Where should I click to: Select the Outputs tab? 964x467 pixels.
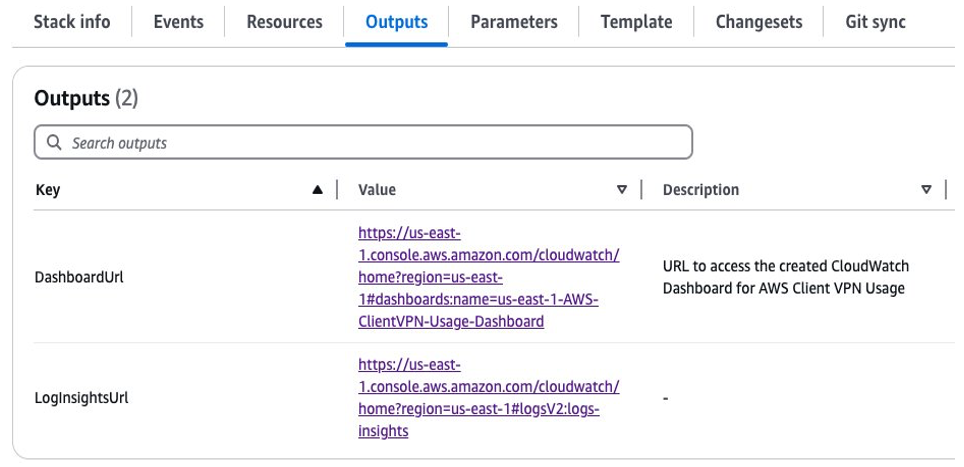(x=396, y=22)
